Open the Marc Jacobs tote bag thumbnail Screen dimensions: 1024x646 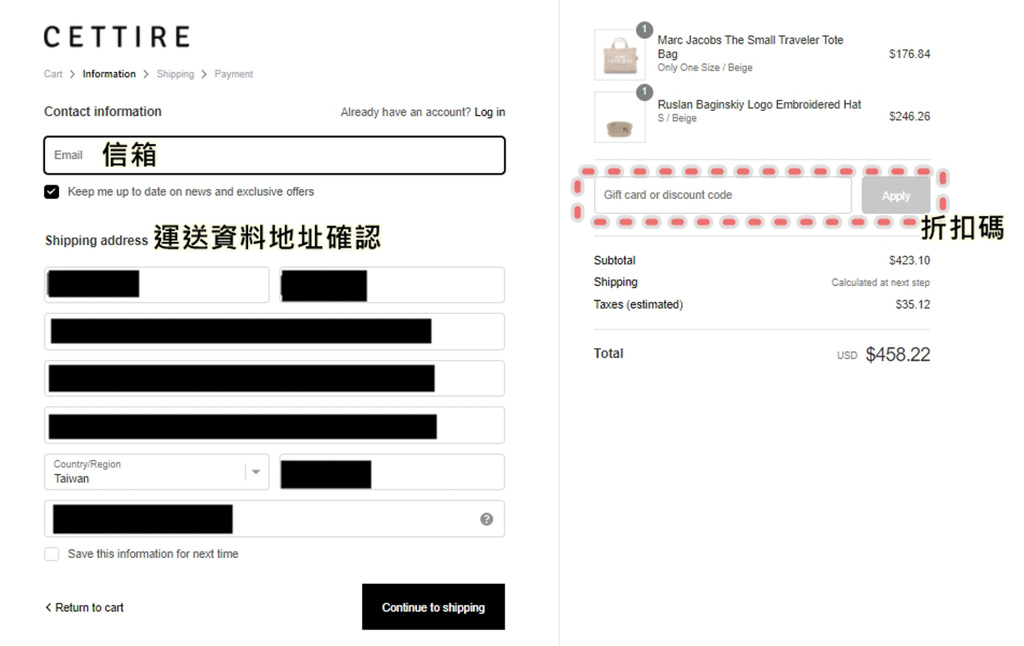(x=620, y=55)
